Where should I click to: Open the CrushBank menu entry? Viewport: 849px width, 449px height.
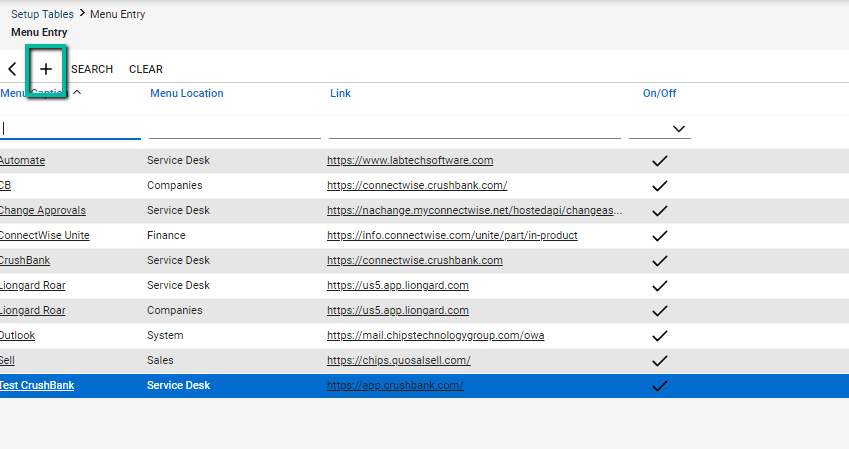pos(25,260)
